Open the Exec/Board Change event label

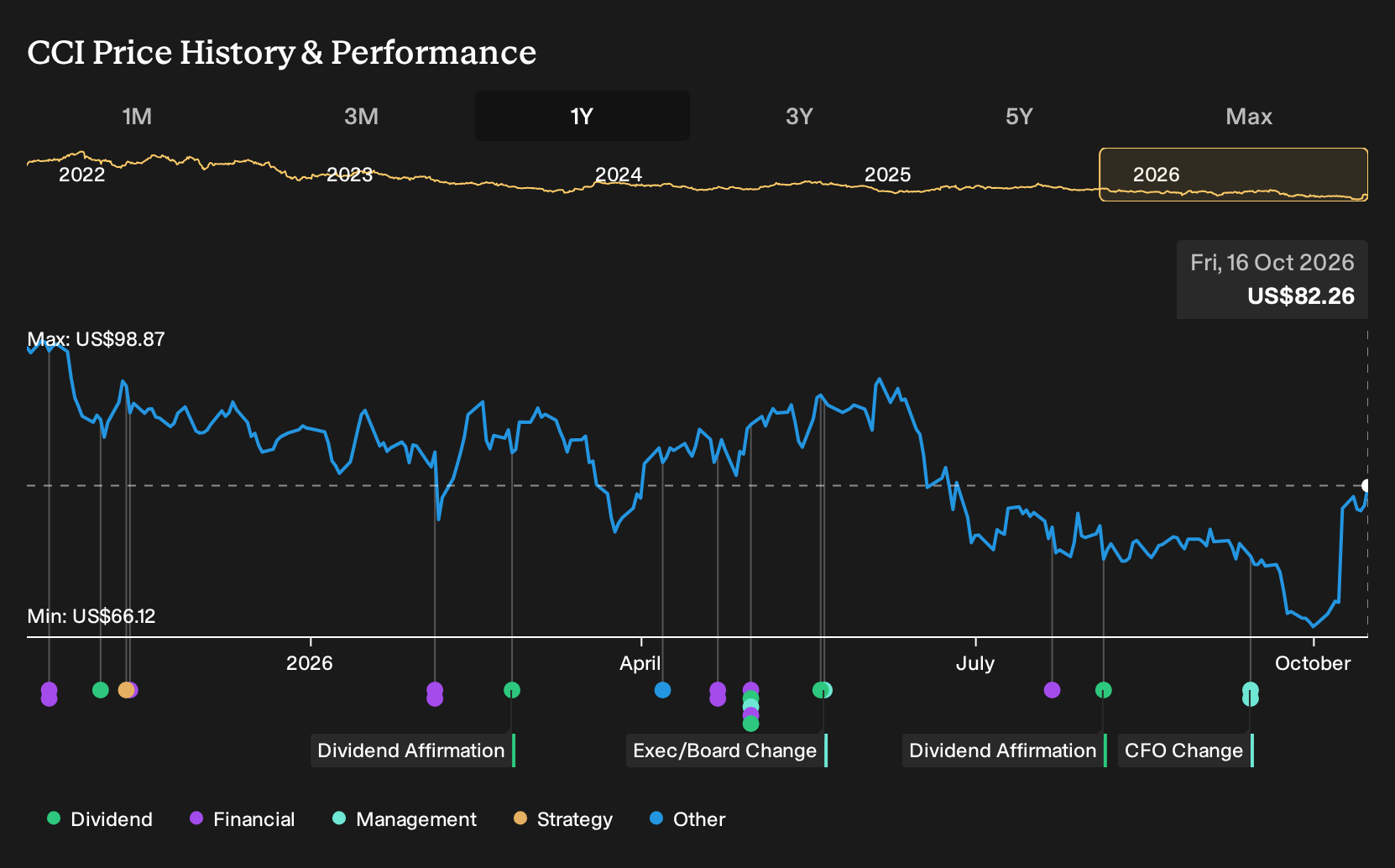(x=727, y=750)
